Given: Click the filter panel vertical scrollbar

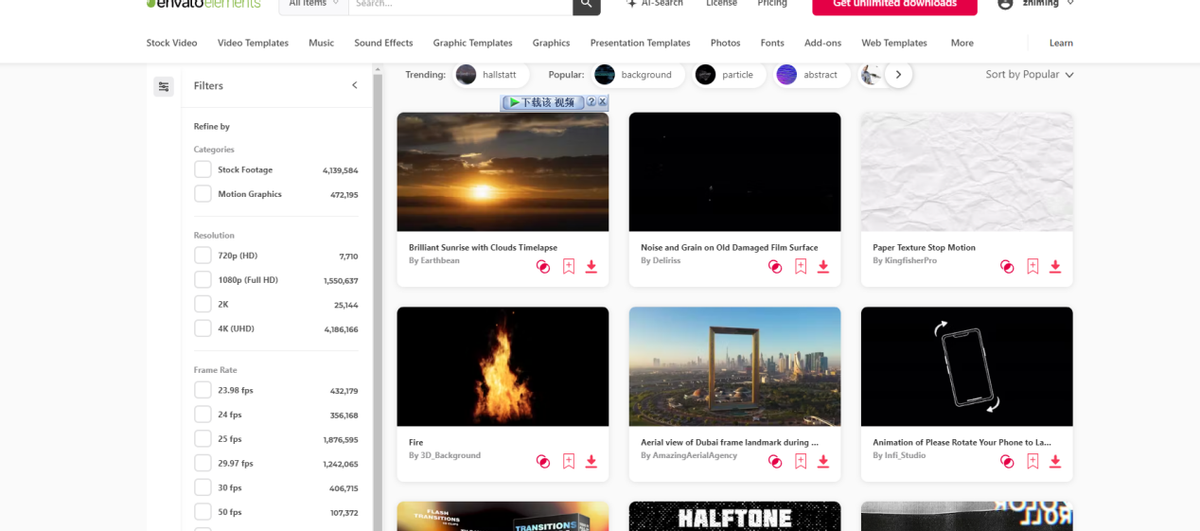Looking at the screenshot, I should [x=378, y=300].
